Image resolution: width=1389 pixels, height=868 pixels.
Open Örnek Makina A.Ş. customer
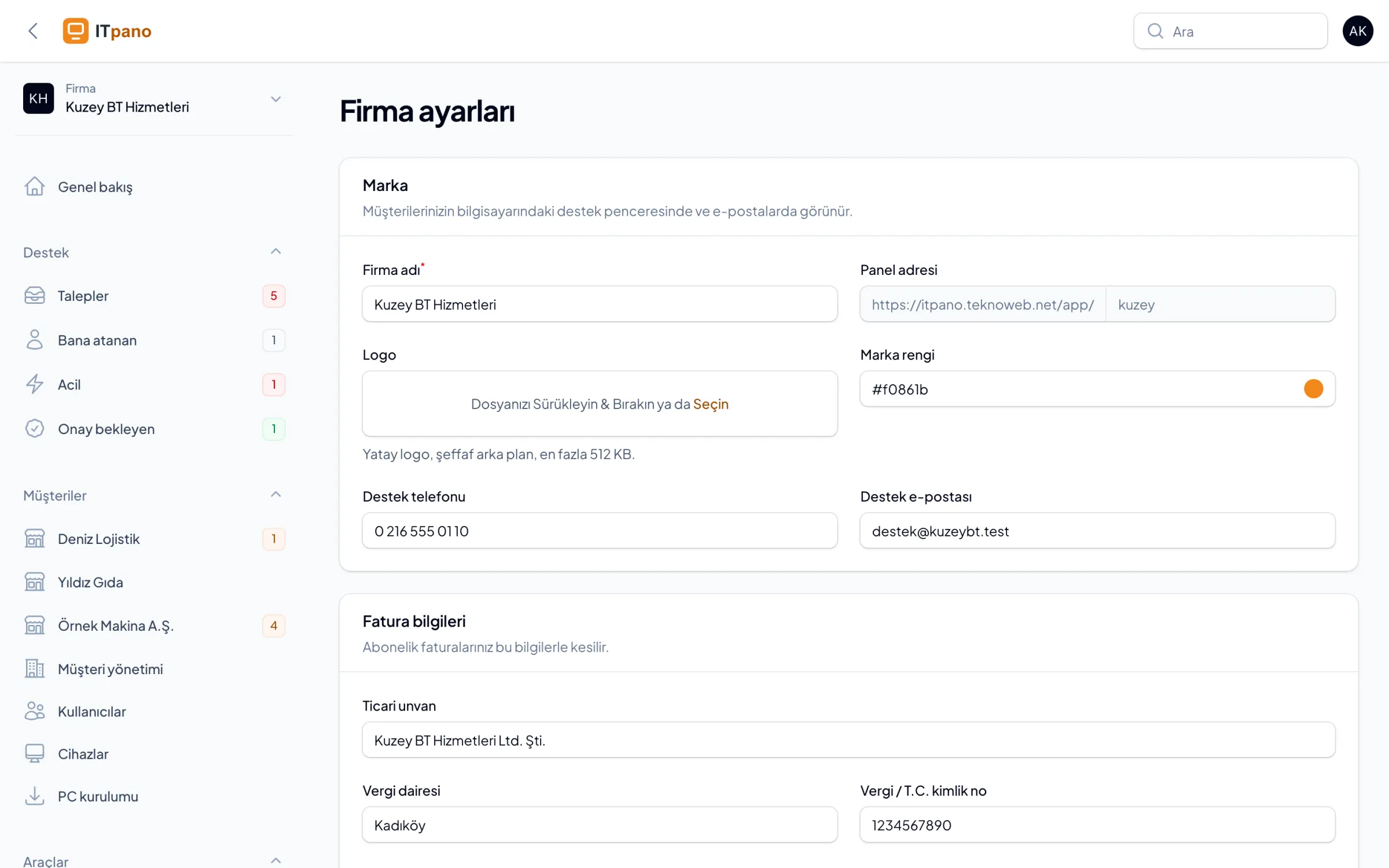click(x=154, y=626)
